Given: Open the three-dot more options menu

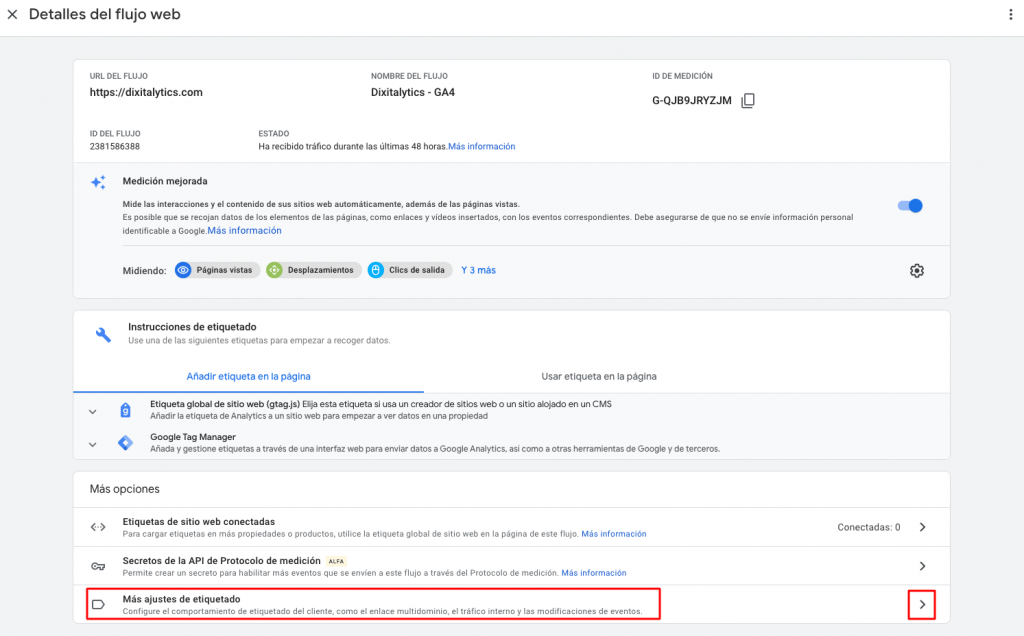Looking at the screenshot, I should tap(1009, 16).
